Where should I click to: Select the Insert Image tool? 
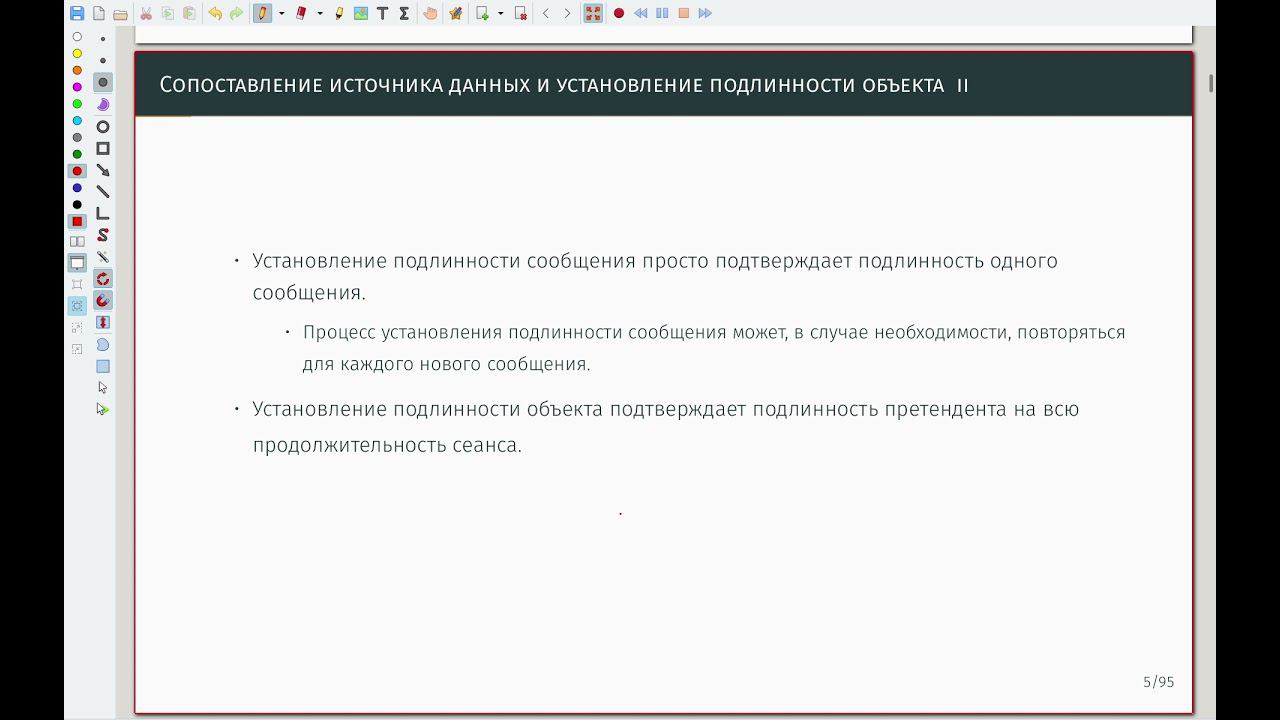click(x=361, y=13)
